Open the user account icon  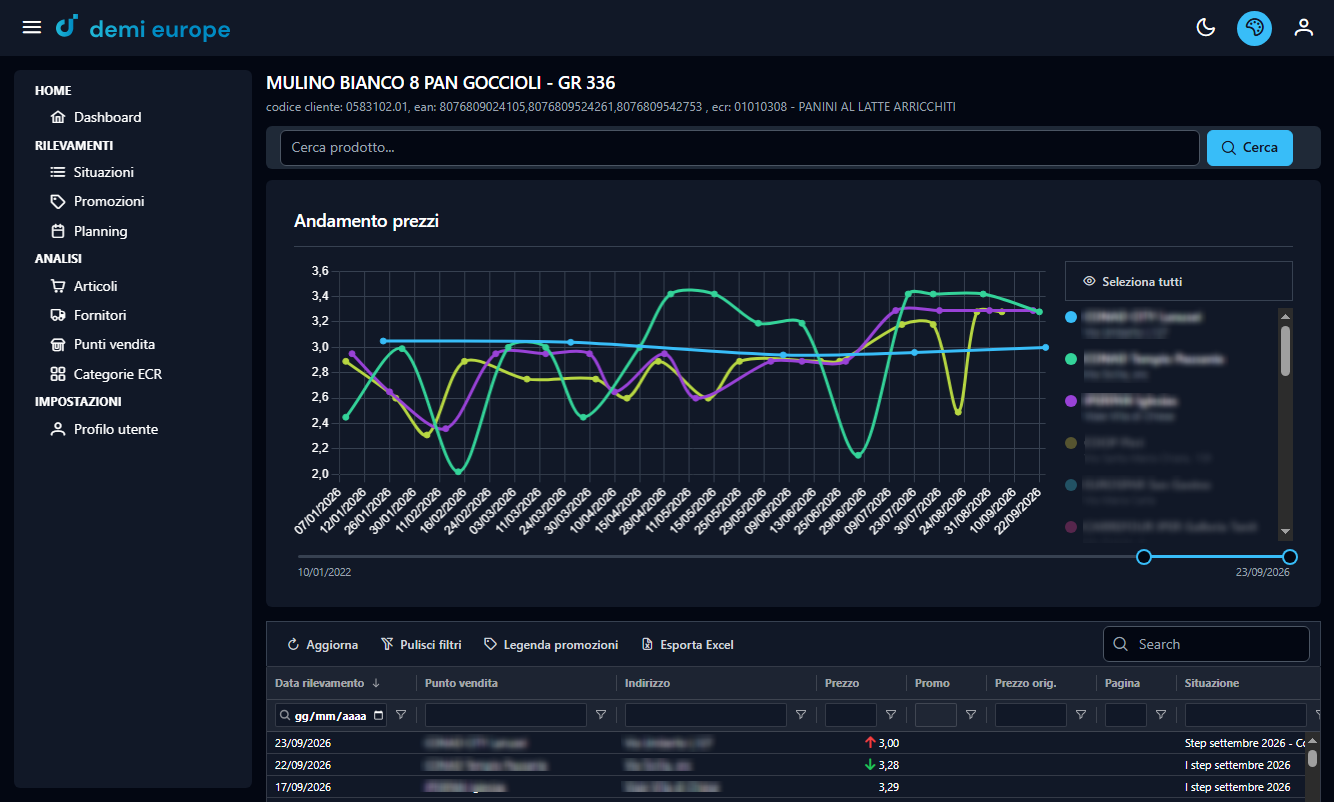(1303, 28)
